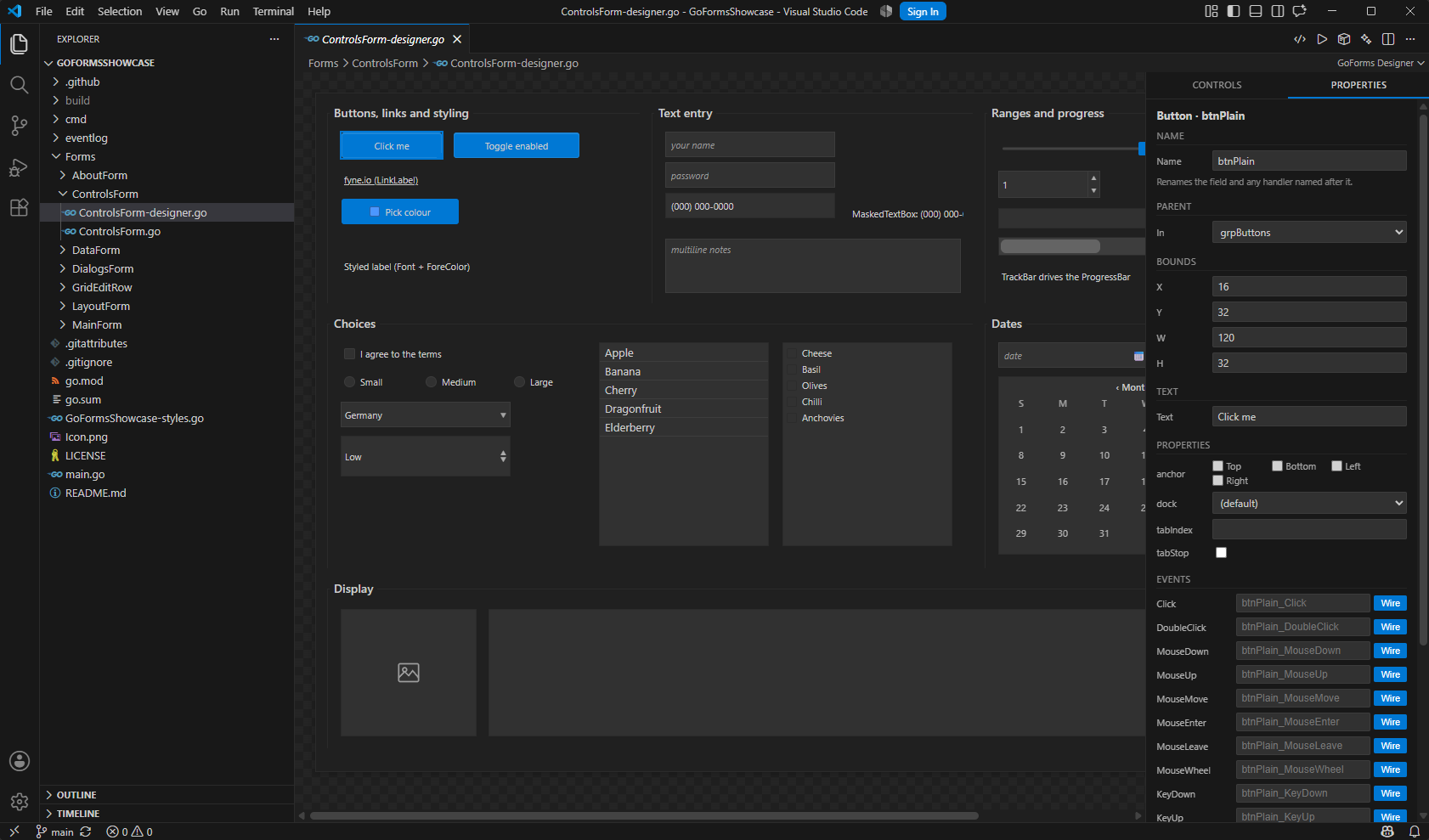Image resolution: width=1429 pixels, height=840 pixels.
Task: Click the remote window icon in status bar
Action: [x=14, y=832]
